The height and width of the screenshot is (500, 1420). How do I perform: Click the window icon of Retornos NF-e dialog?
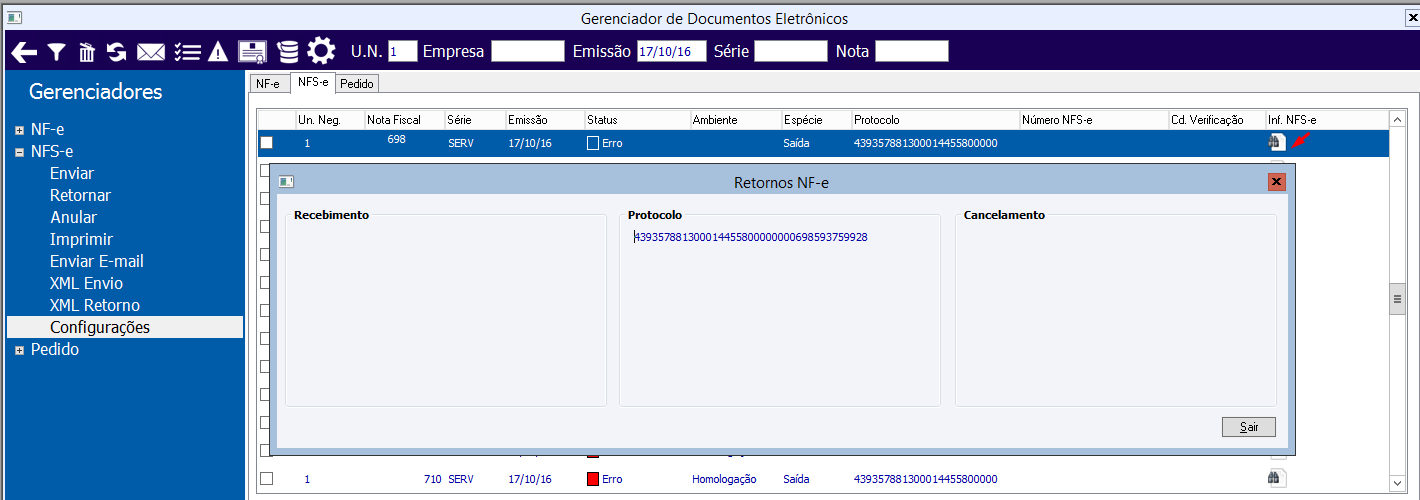[286, 182]
